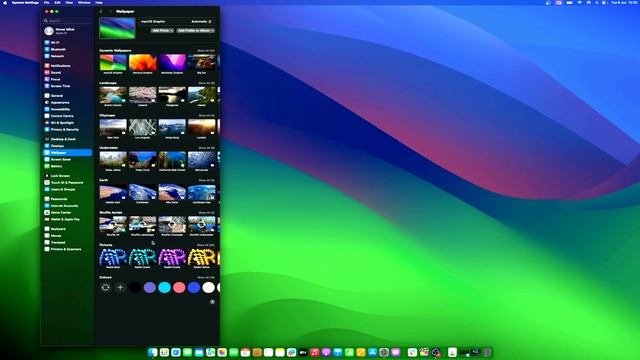Image resolution: width=640 pixels, height=360 pixels.
Task: Open the File menu
Action: click(x=47, y=2)
